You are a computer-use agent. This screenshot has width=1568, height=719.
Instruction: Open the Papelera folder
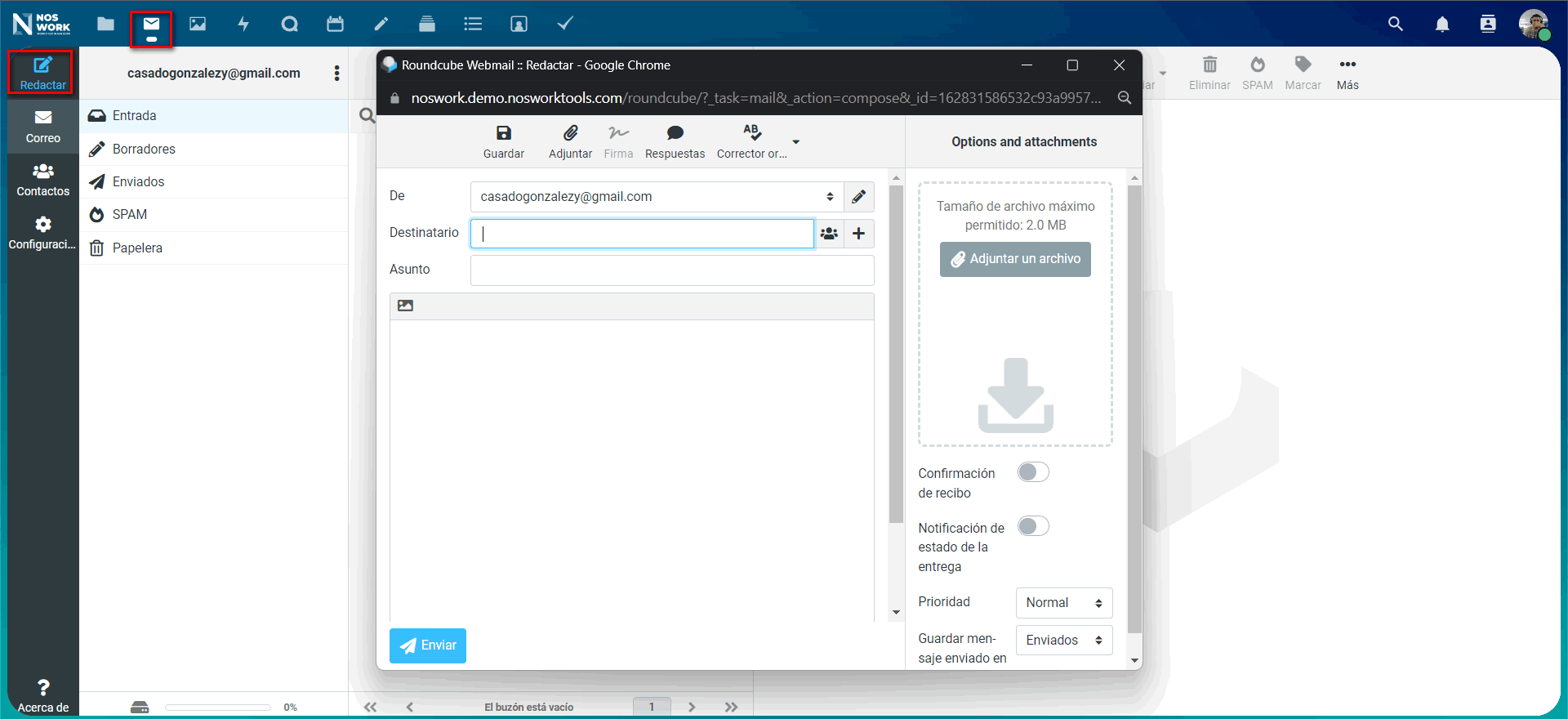click(x=214, y=248)
